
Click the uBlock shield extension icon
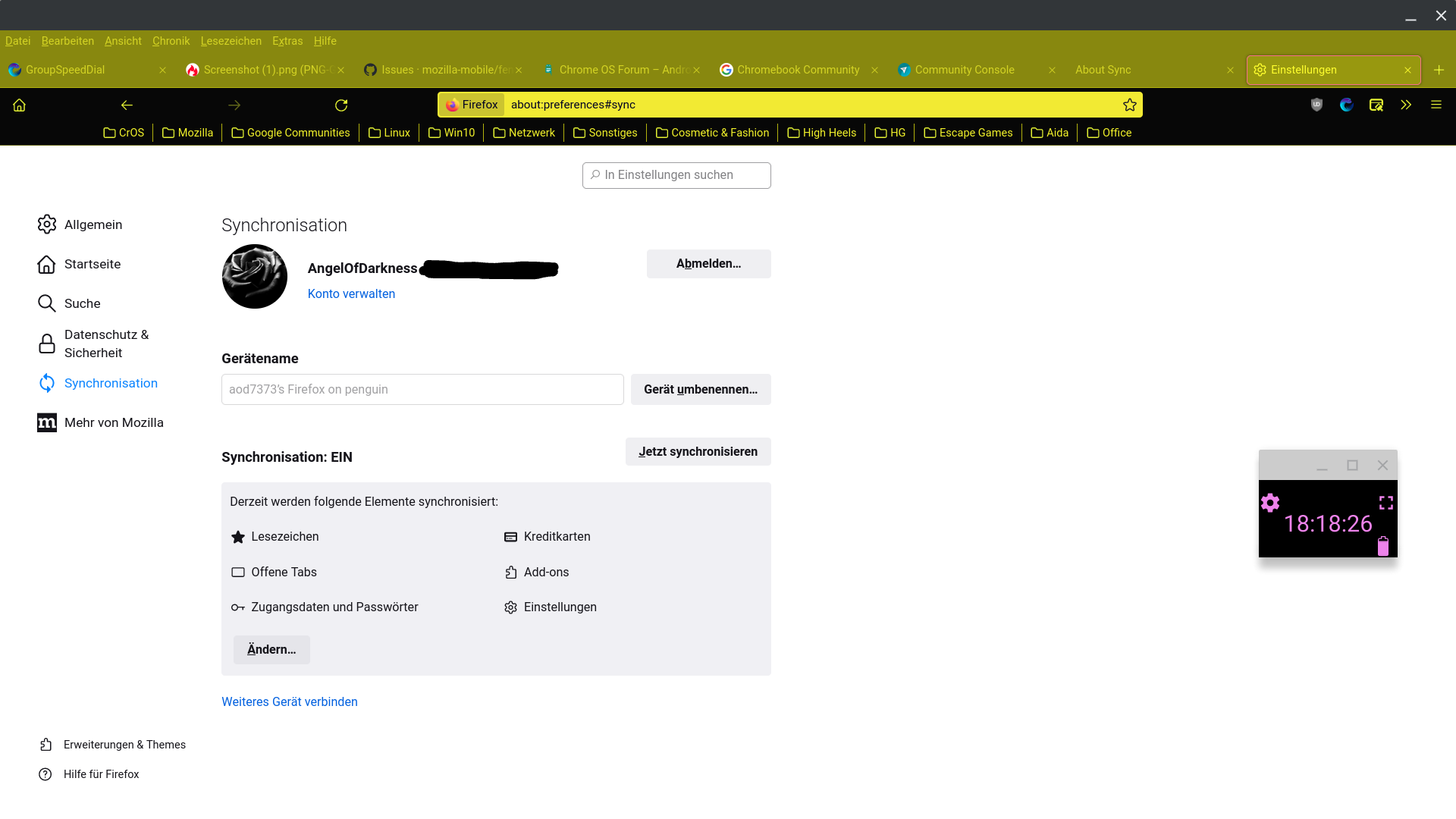click(1316, 105)
